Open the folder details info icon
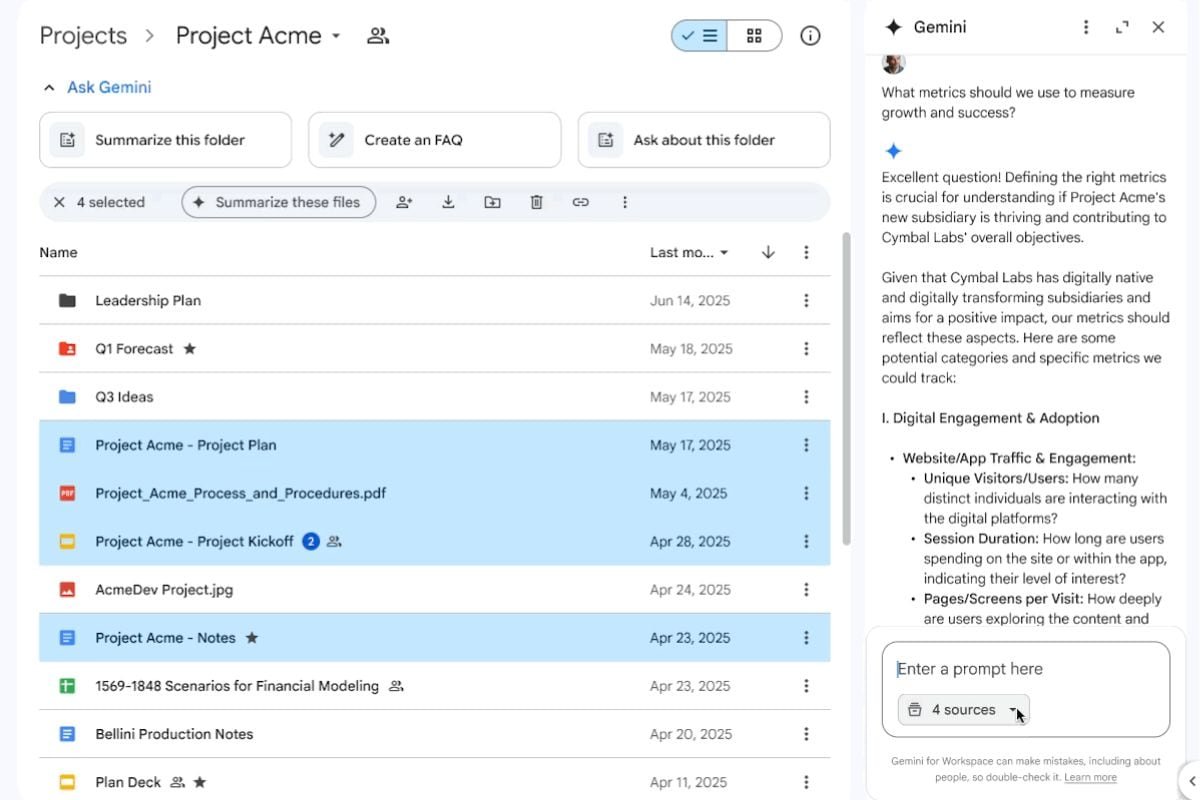Viewport: 1200px width, 800px height. point(810,36)
